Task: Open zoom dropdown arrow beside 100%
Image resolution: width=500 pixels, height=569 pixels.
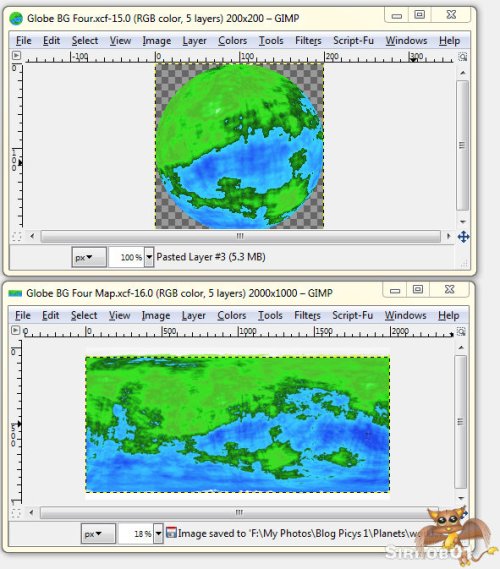Action: pos(149,257)
